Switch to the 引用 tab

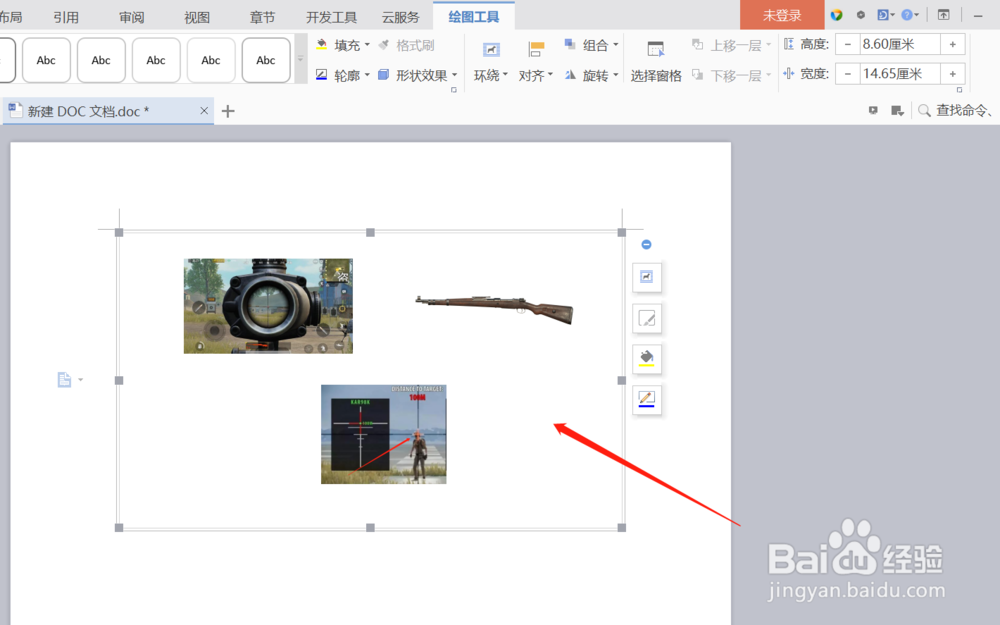point(66,17)
